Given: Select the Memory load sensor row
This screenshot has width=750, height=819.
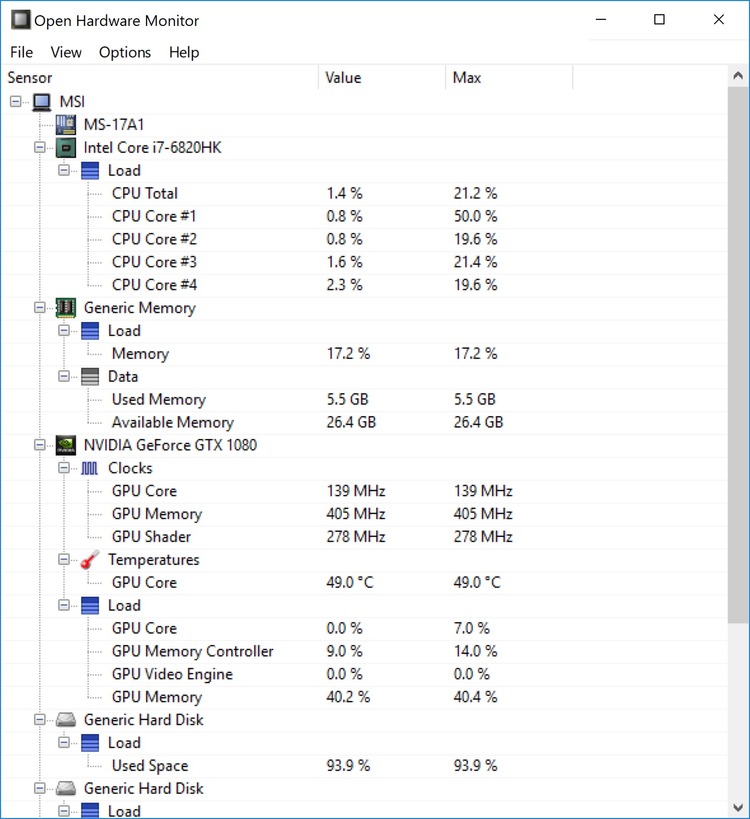Looking at the screenshot, I should coord(365,354).
